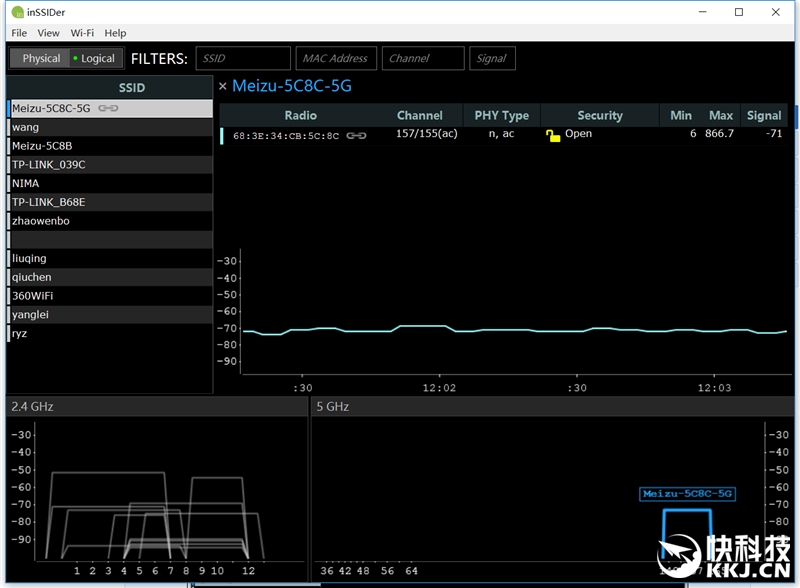Select the Meizu-5C8B network
The height and width of the screenshot is (588, 800).
(110, 146)
